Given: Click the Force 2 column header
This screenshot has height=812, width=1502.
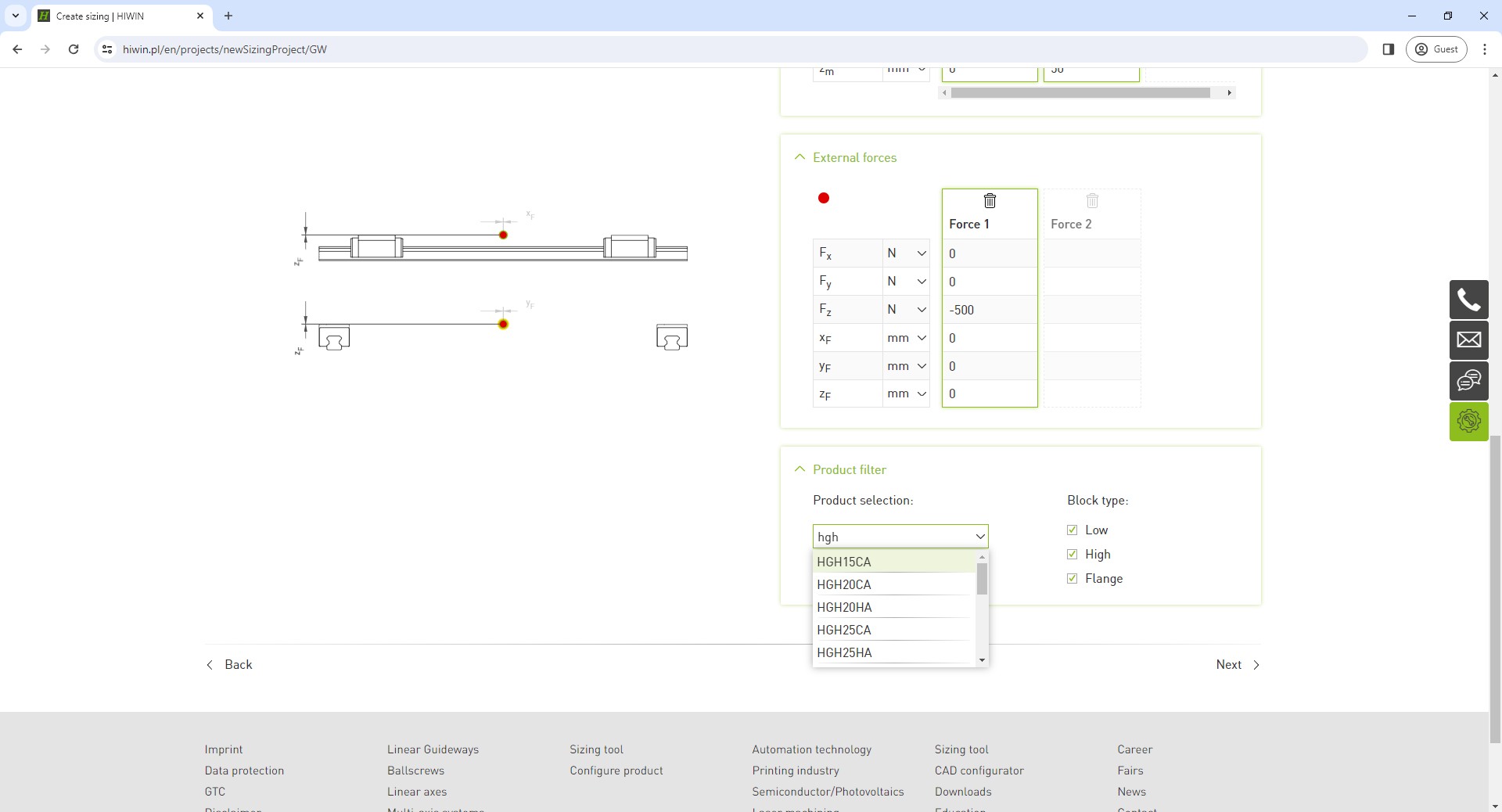Looking at the screenshot, I should pos(1071,225).
